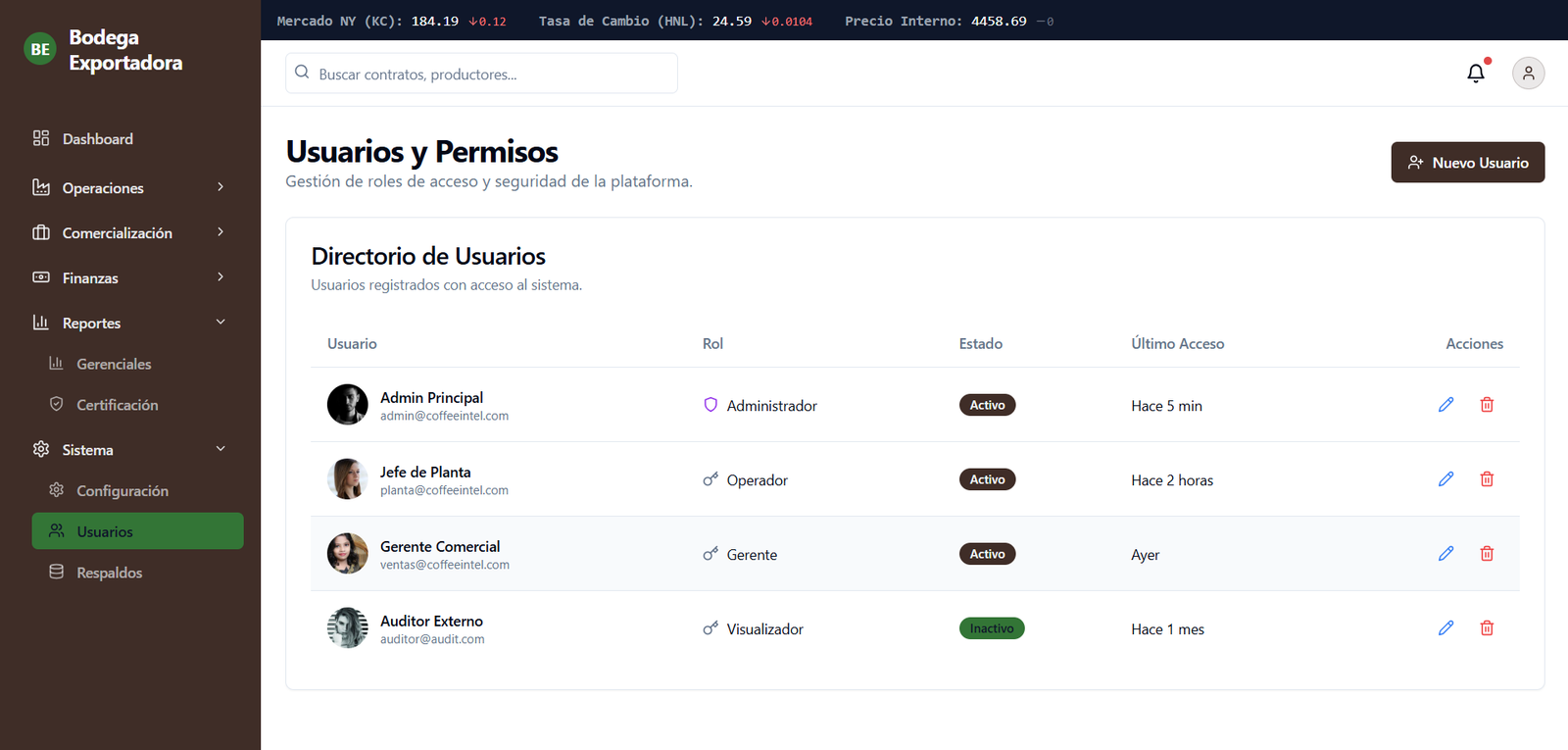1568x750 pixels.
Task: Expand the Operaciones menu chevron
Action: point(220,187)
